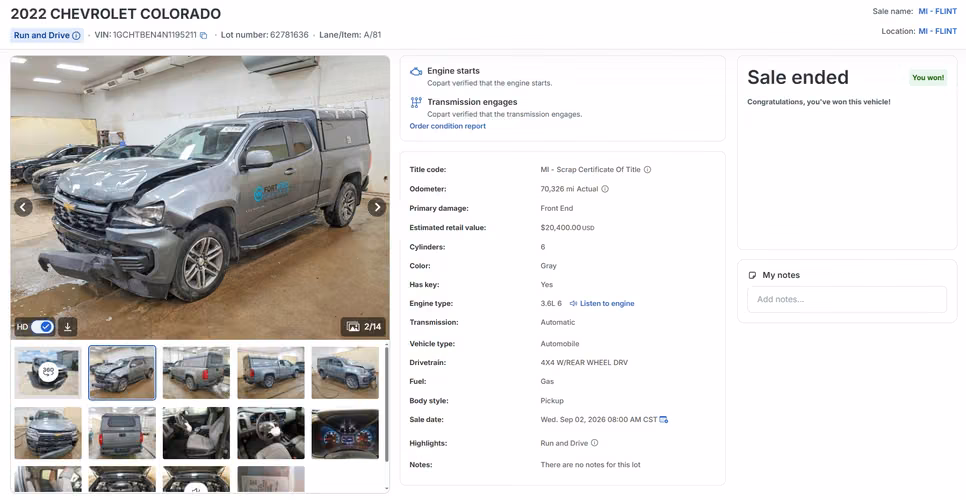Click the speaker icon beside Listen to engine

(x=573, y=304)
